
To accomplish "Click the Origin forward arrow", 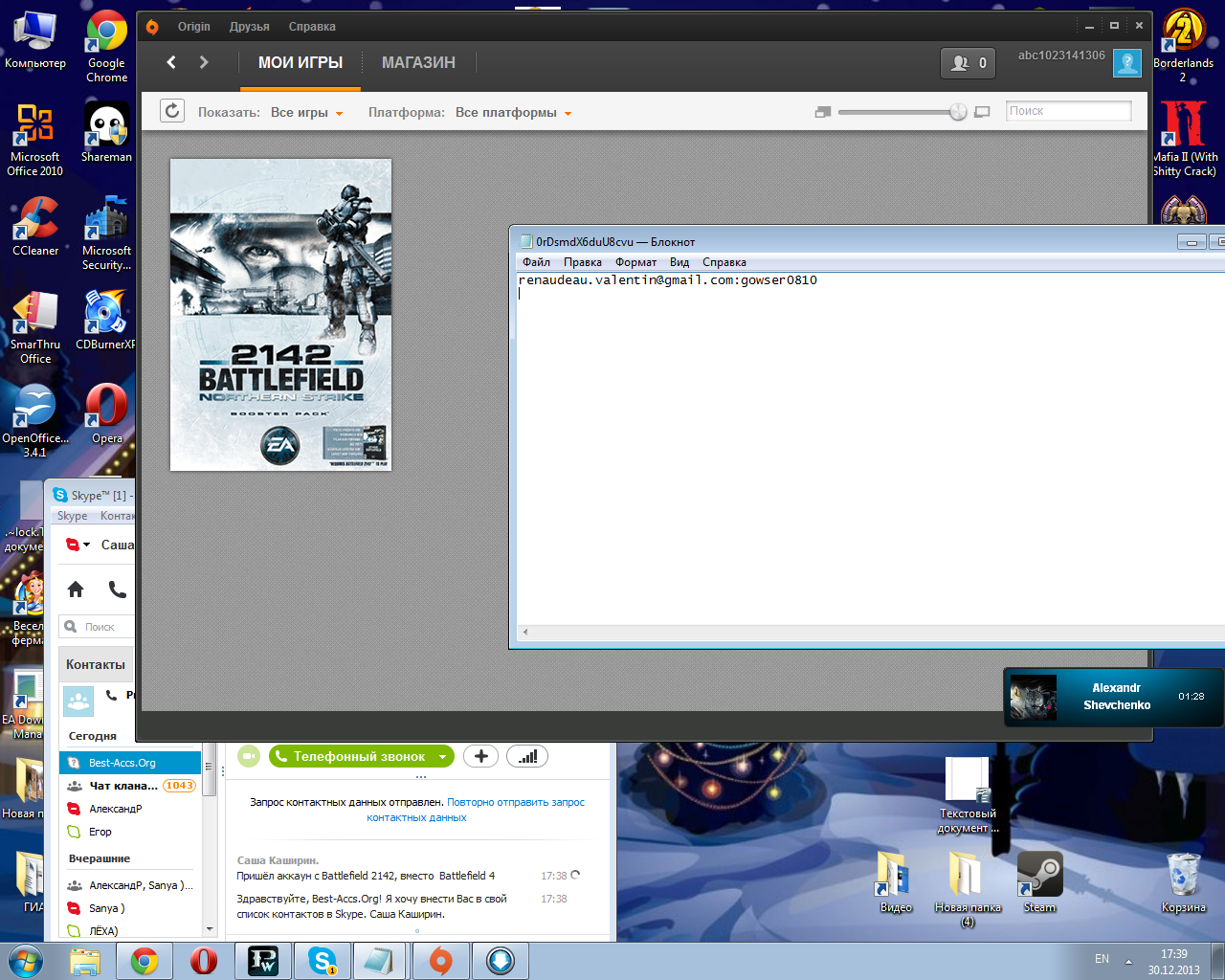I will 203,62.
